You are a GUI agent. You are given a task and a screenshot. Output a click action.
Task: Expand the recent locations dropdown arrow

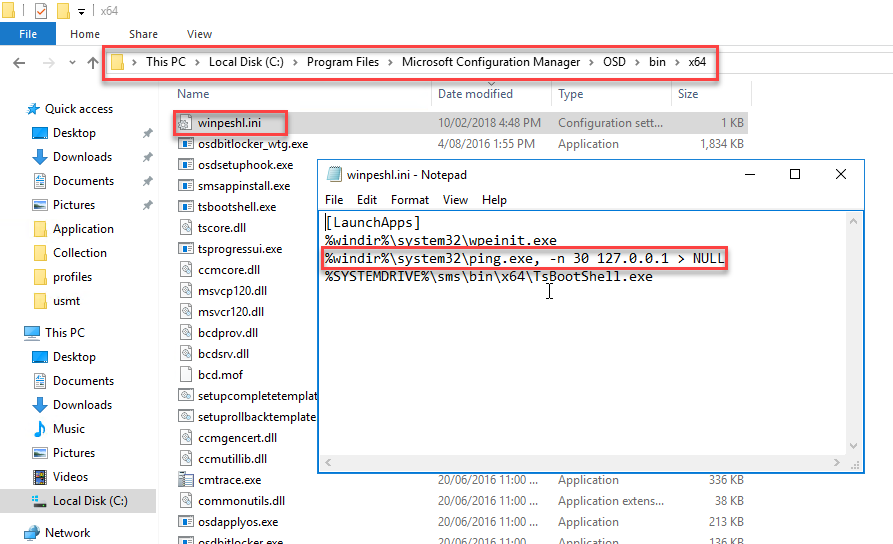pos(70,62)
